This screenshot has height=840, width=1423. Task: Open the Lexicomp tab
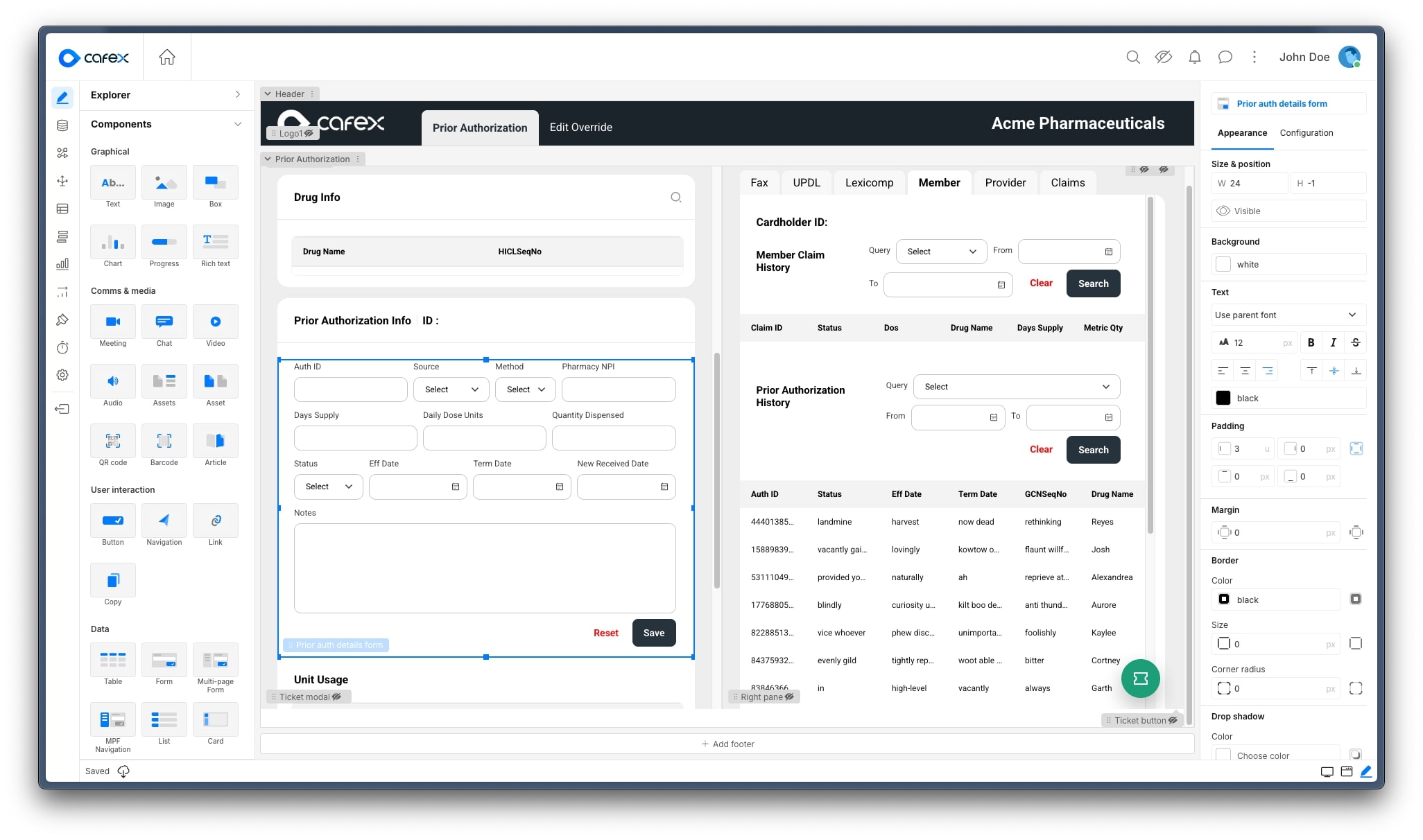pos(868,182)
